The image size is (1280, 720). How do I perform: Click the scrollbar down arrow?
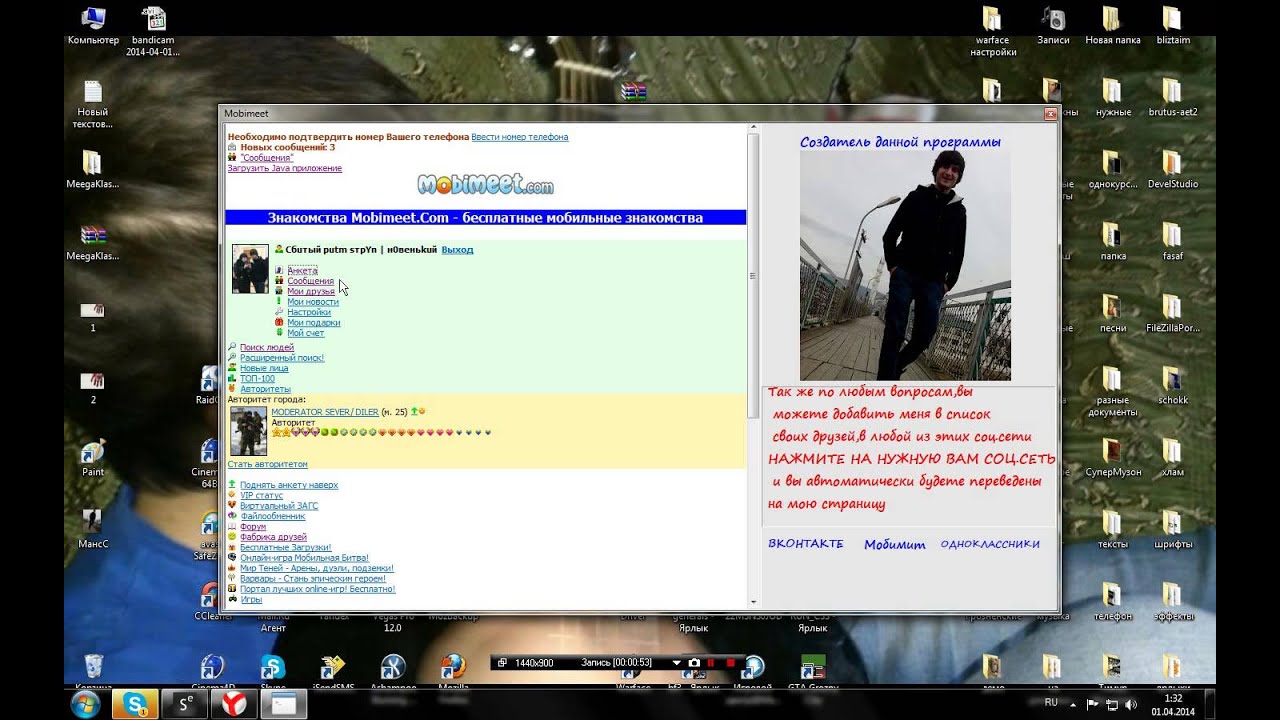752,602
